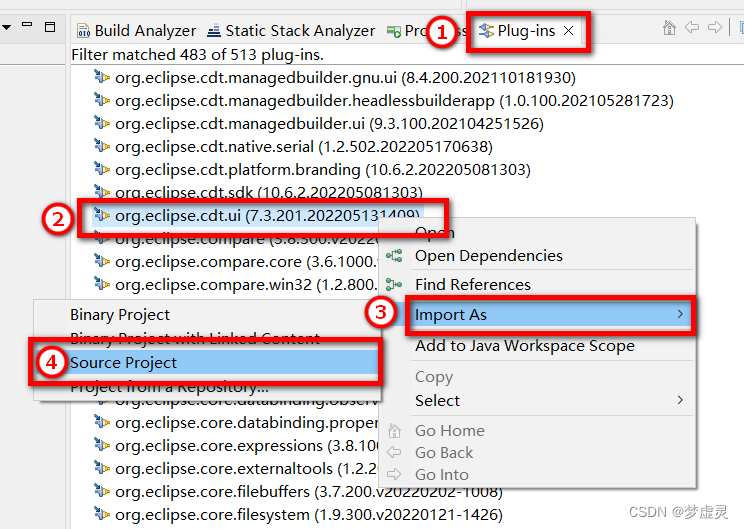Click the Static Stack Analyzer tab icon
The image size is (744, 529).
click(214, 31)
